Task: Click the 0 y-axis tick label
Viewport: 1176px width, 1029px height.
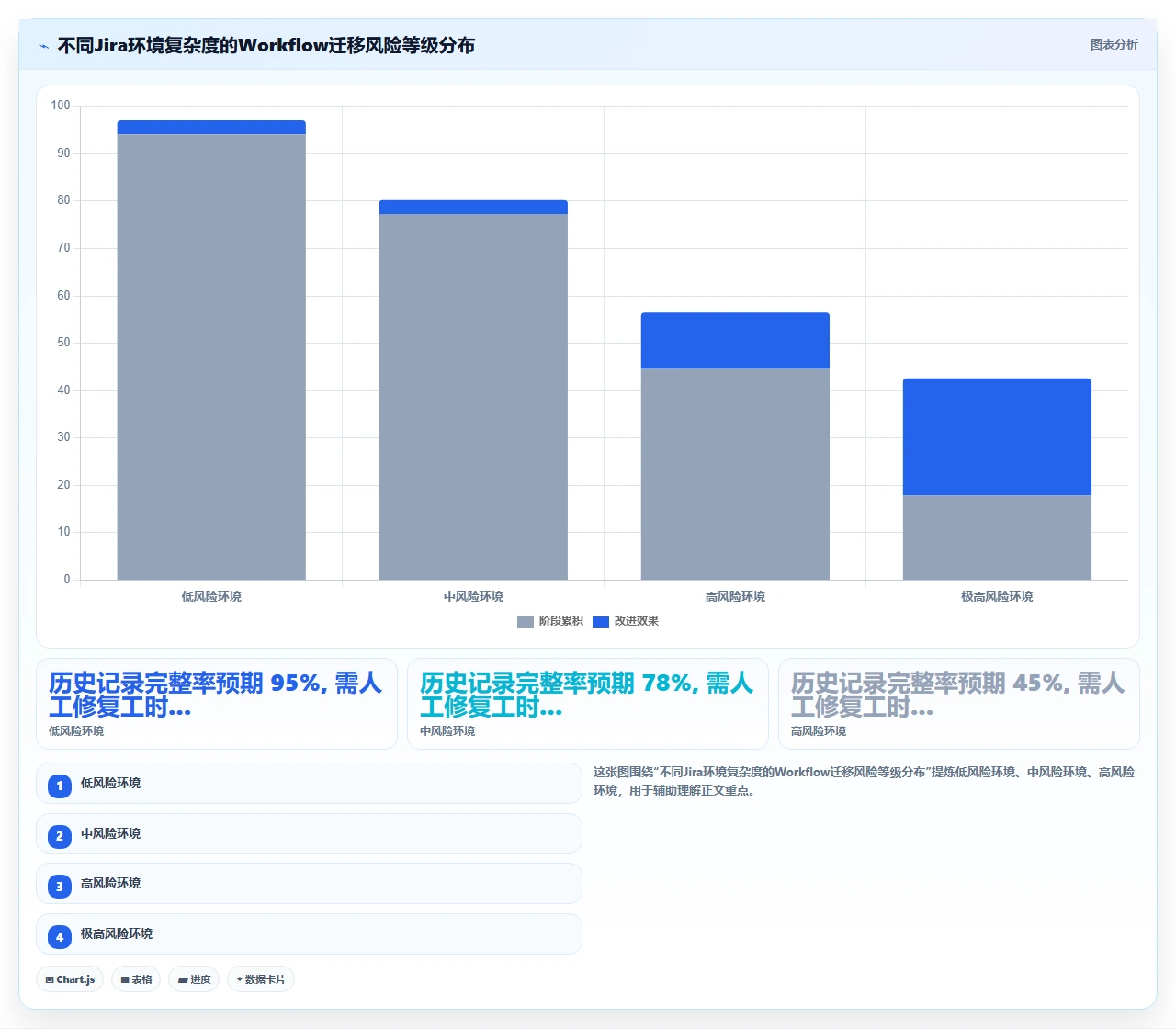Action: (x=67, y=580)
